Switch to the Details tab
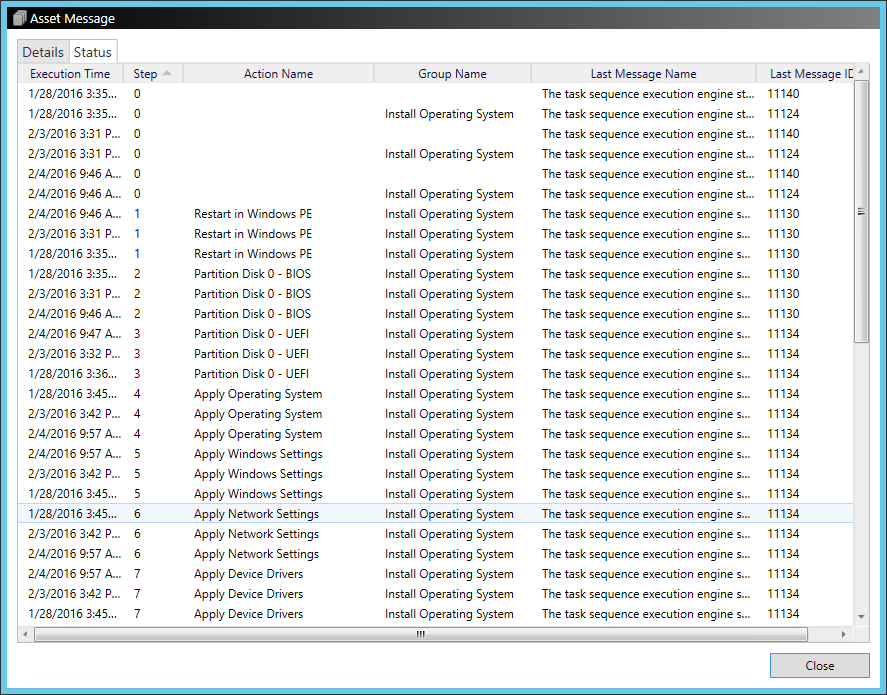 pos(43,51)
